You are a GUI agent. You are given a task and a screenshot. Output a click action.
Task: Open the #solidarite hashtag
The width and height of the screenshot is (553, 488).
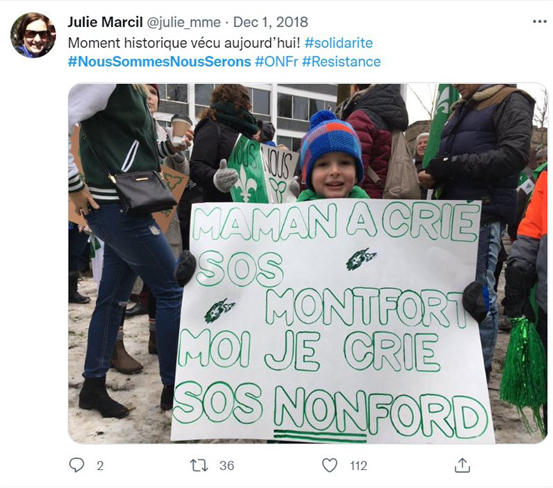tap(339, 43)
